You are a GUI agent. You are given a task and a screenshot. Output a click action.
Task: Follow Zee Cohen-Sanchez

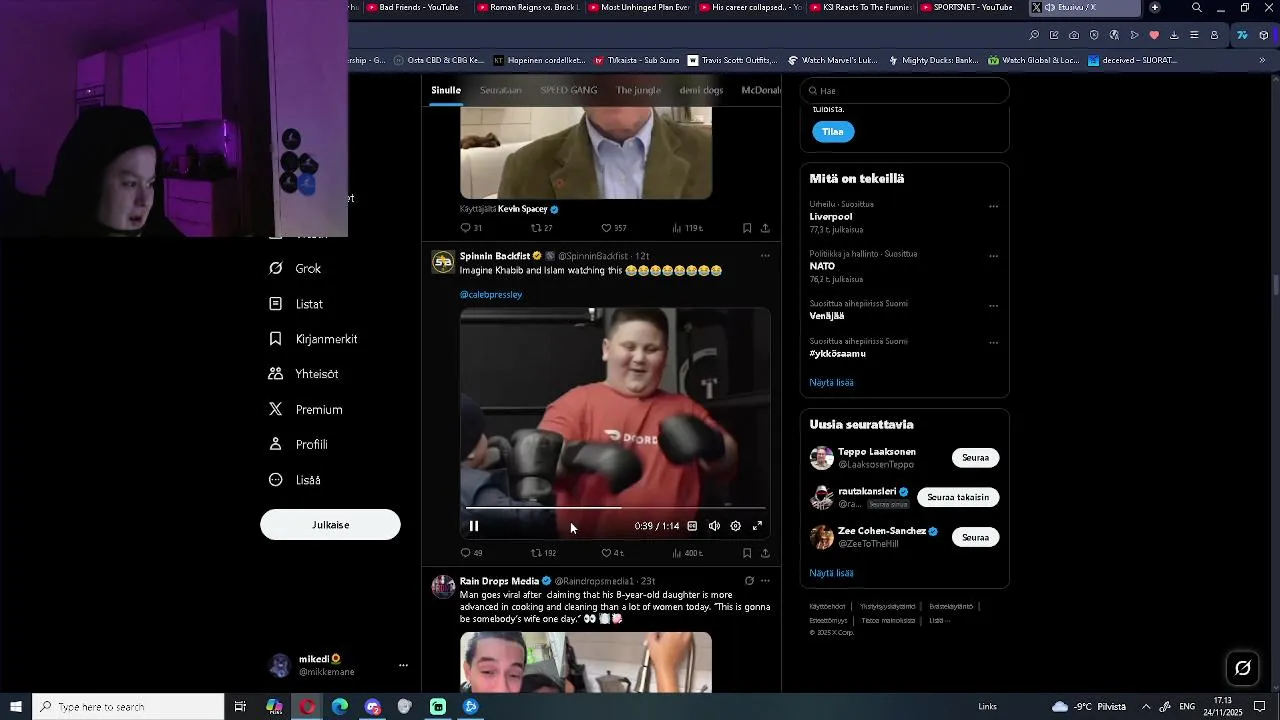pyautogui.click(x=975, y=538)
